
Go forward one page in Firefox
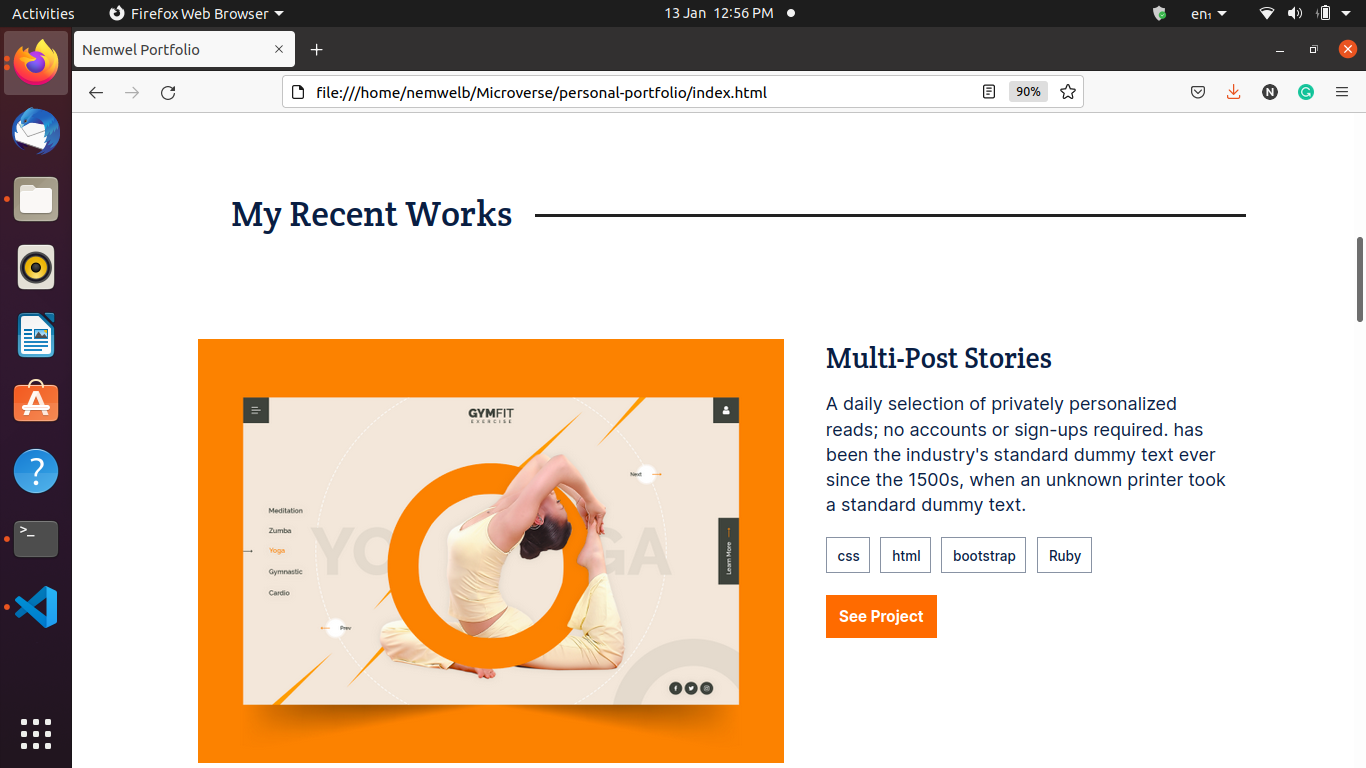[x=132, y=92]
